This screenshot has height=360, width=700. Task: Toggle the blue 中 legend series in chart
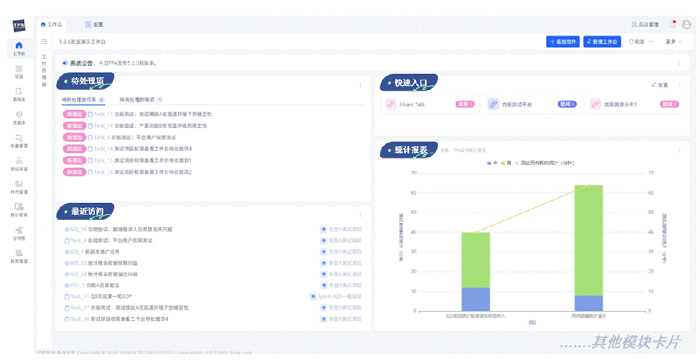pyautogui.click(x=492, y=163)
